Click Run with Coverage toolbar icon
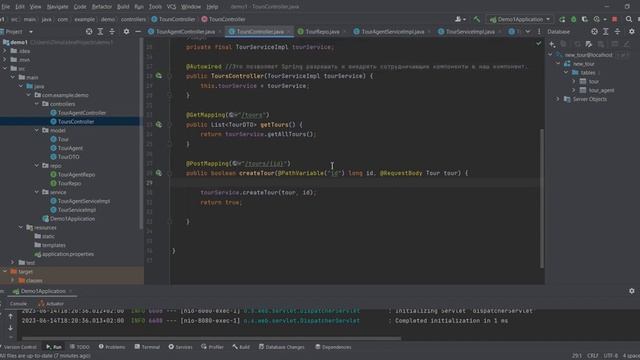Image resolution: width=640 pixels, height=360 pixels. click(x=585, y=19)
